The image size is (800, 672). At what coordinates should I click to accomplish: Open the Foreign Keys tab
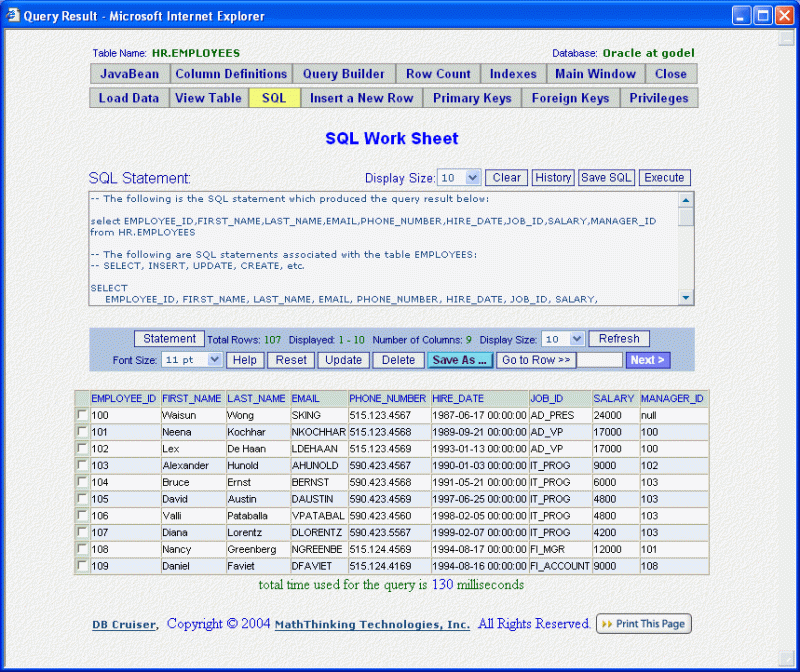(570, 97)
